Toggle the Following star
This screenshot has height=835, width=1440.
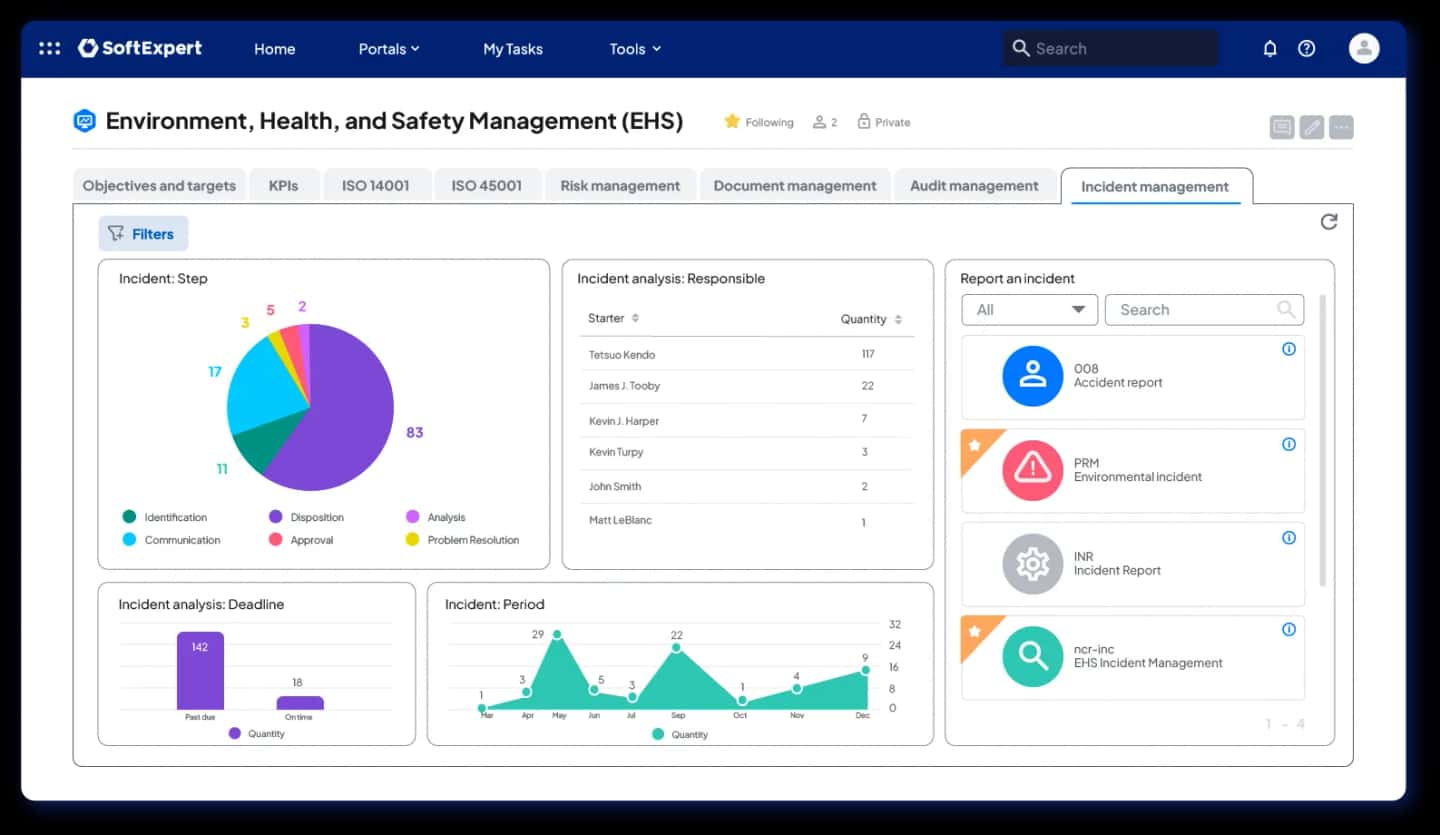[x=732, y=121]
